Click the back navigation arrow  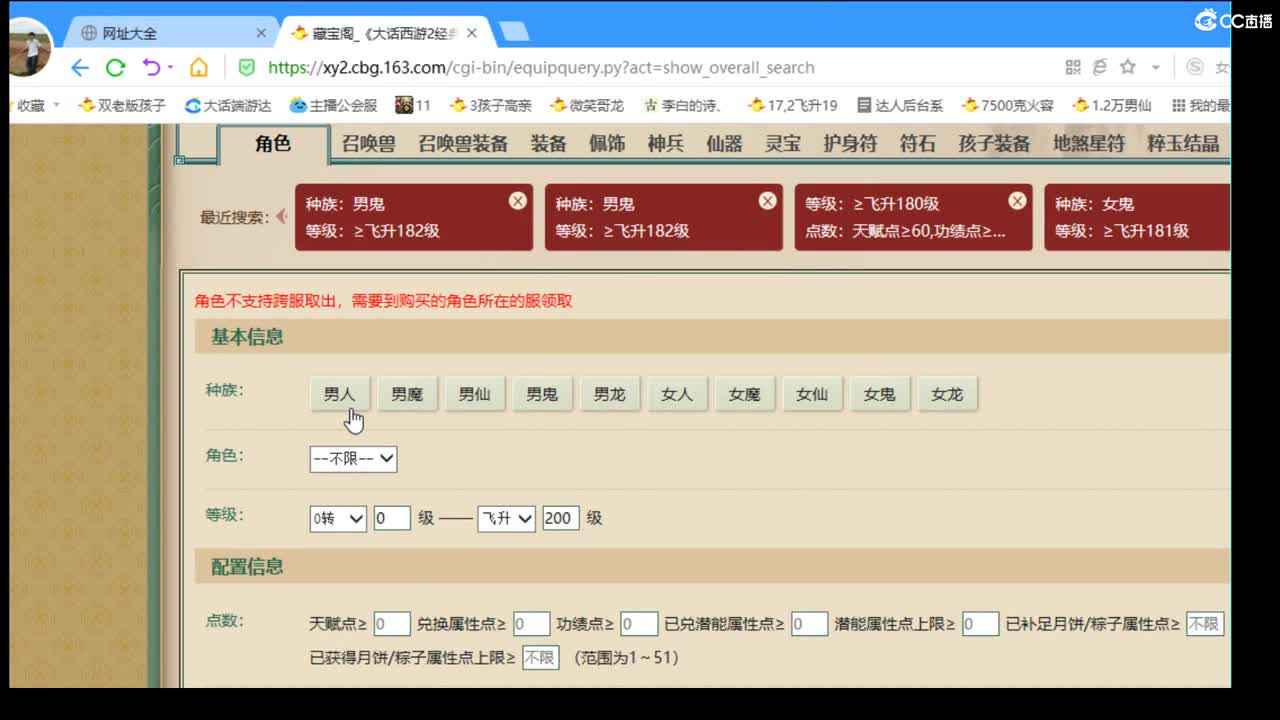(80, 67)
